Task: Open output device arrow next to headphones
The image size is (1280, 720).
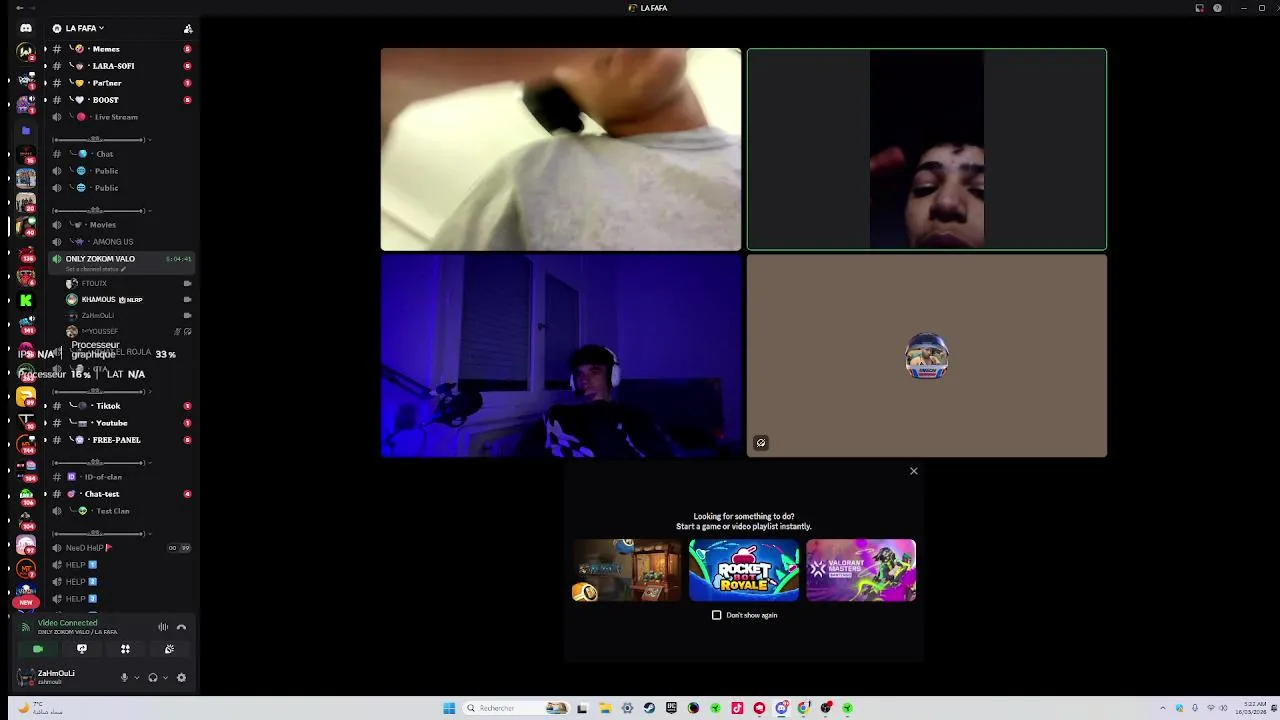Action: (165, 677)
